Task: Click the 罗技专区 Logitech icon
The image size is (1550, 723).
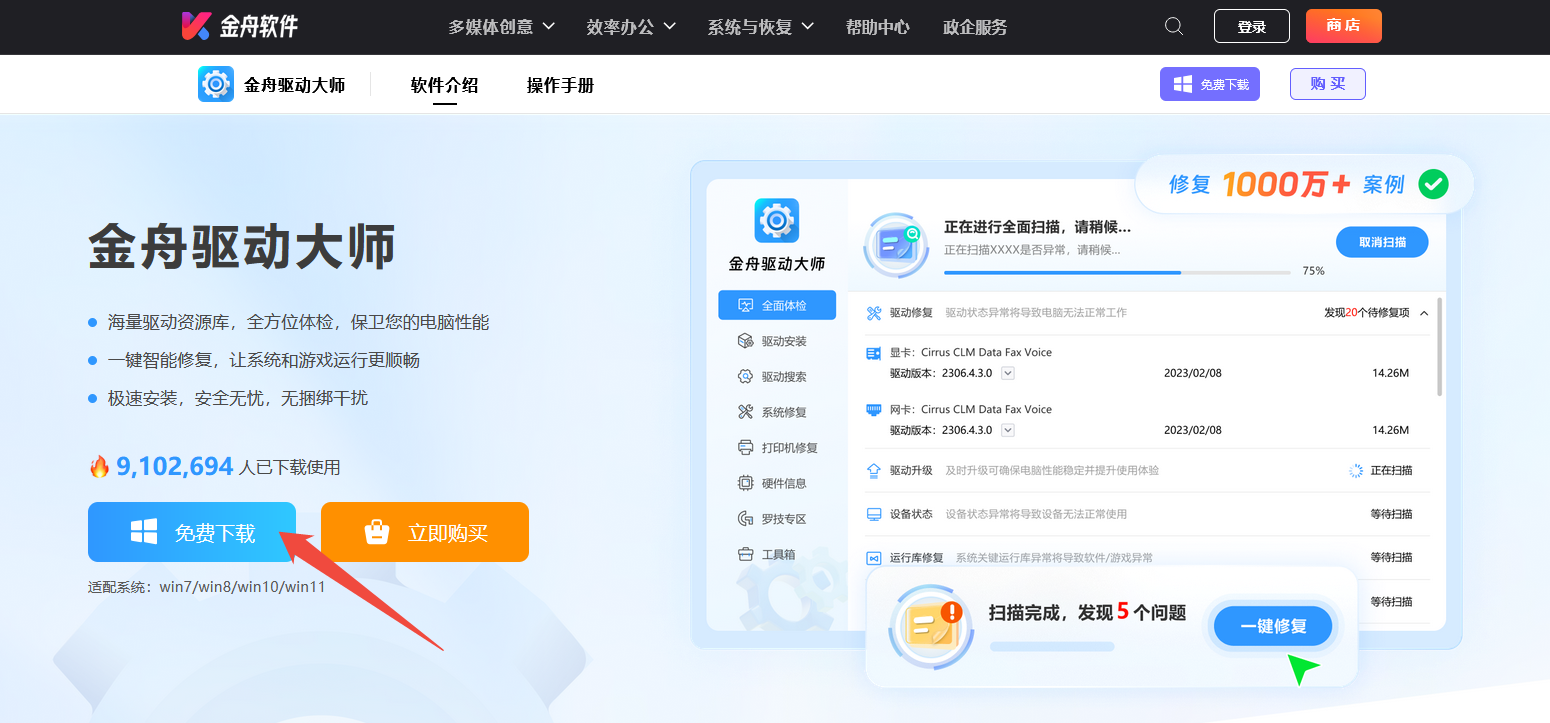Action: coord(745,518)
